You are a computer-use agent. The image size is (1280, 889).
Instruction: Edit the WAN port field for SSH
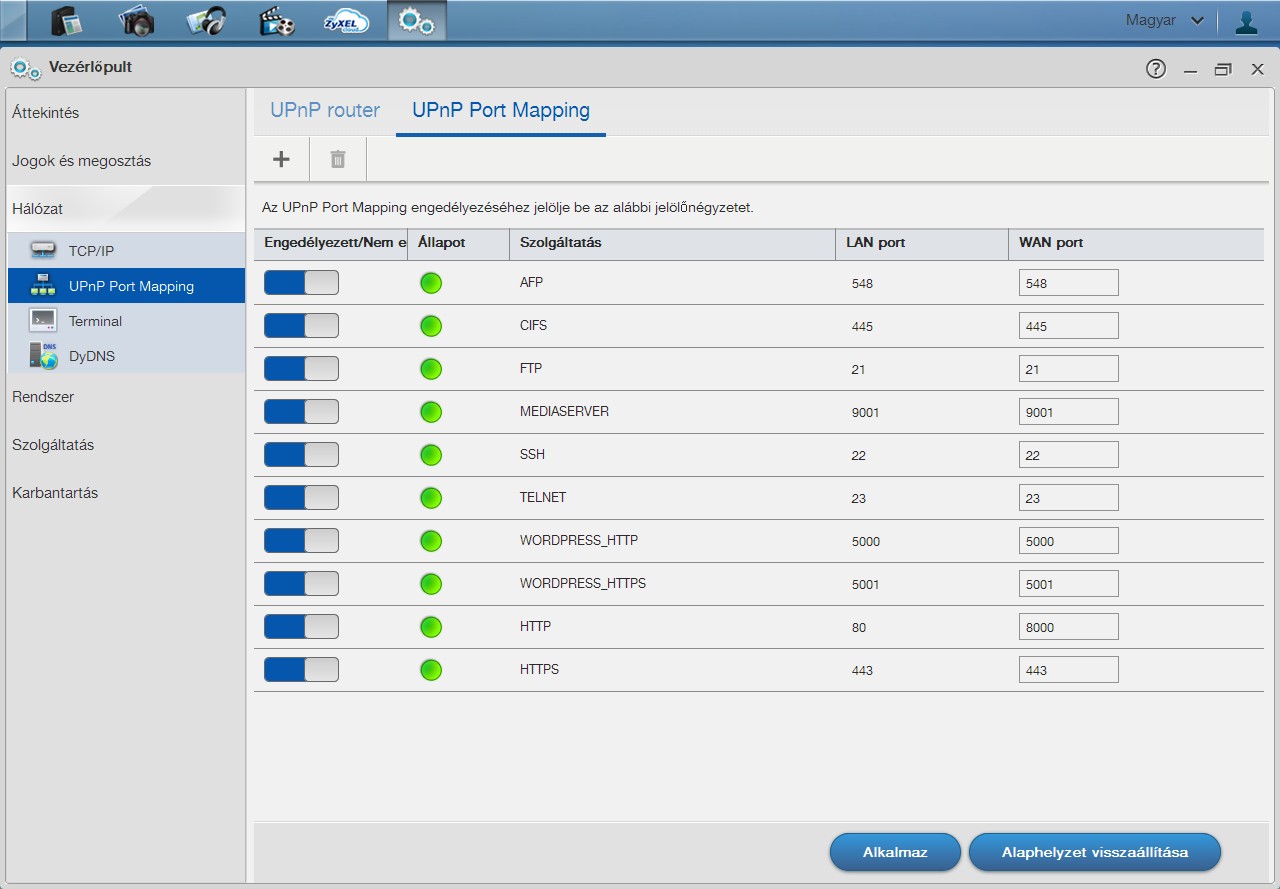coord(1068,455)
